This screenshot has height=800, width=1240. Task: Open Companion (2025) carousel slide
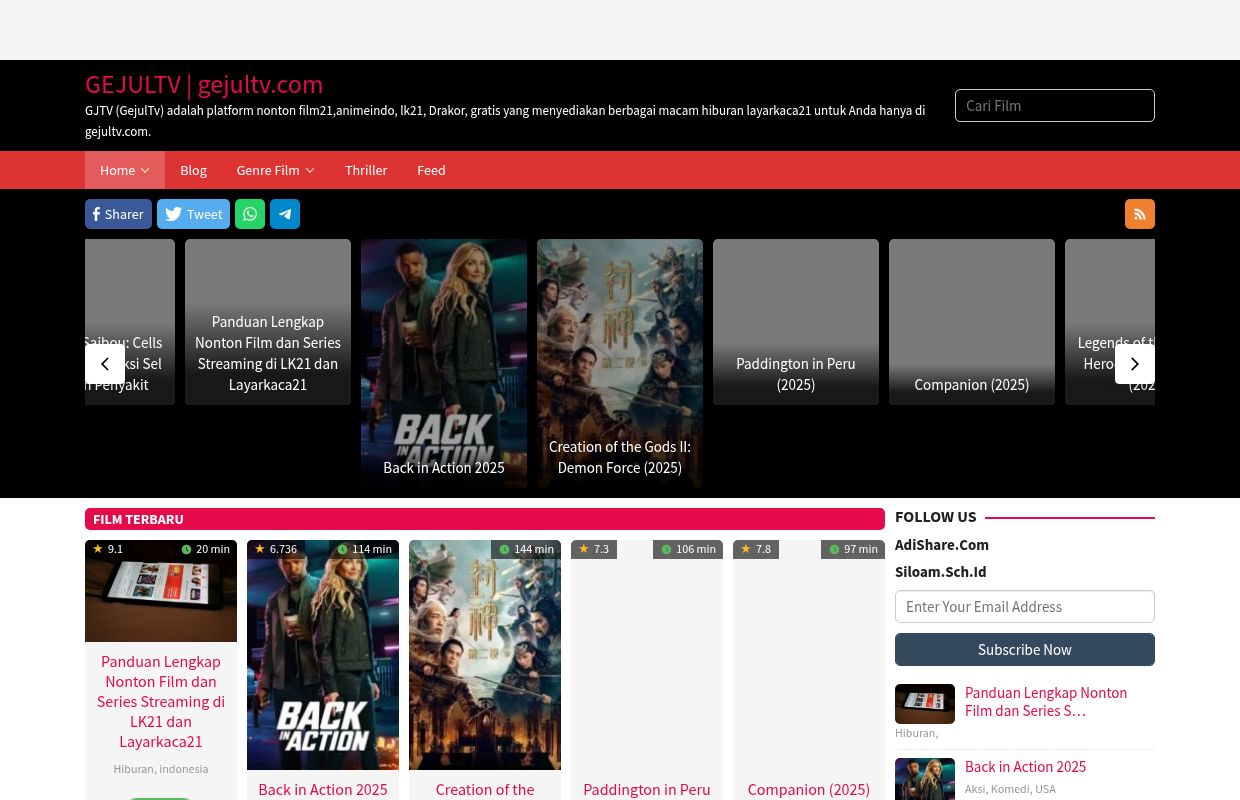(972, 322)
